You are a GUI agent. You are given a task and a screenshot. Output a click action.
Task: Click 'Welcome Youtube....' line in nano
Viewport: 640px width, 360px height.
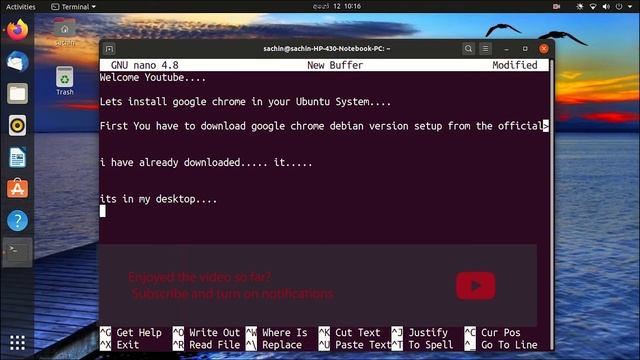coord(153,78)
